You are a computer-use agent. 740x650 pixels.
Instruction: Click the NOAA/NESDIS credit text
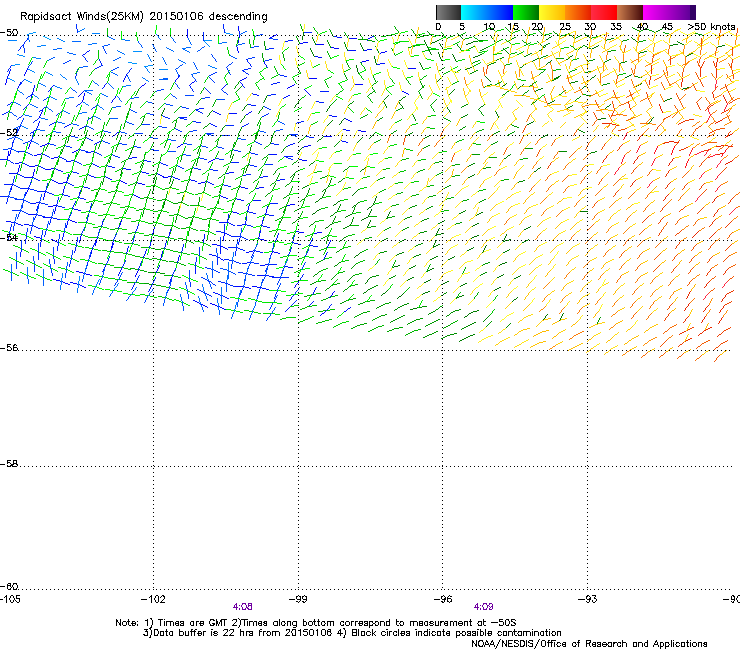(x=589, y=644)
